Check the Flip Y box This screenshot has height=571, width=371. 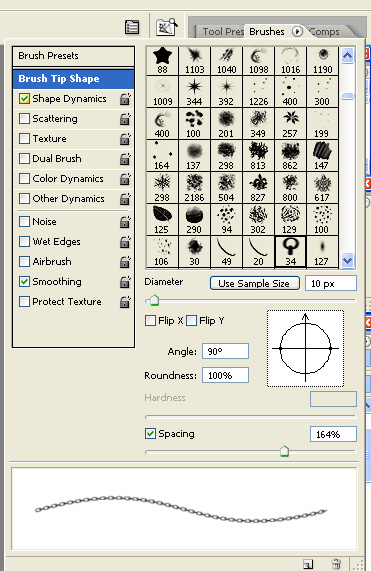point(192,321)
